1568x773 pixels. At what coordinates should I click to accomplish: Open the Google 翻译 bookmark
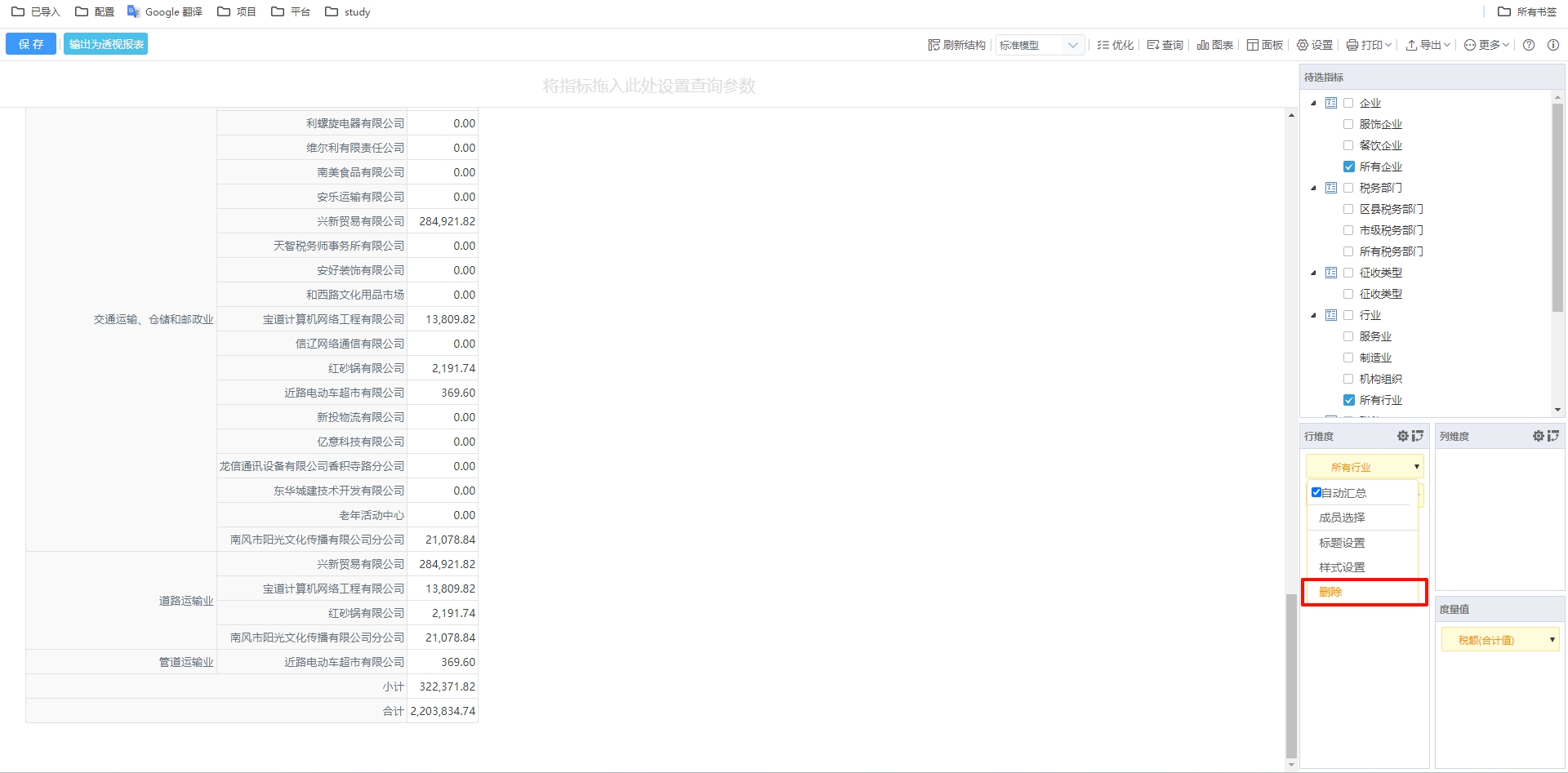pyautogui.click(x=165, y=11)
